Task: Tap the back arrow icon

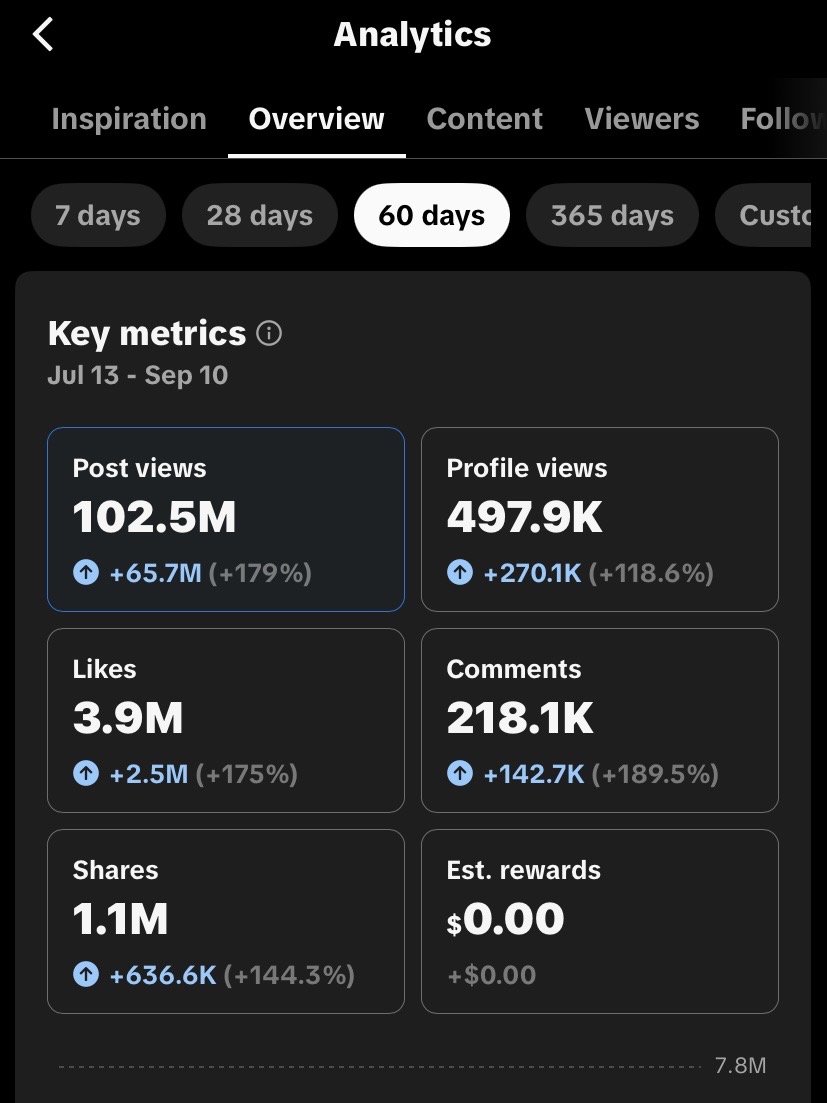Action: point(43,34)
